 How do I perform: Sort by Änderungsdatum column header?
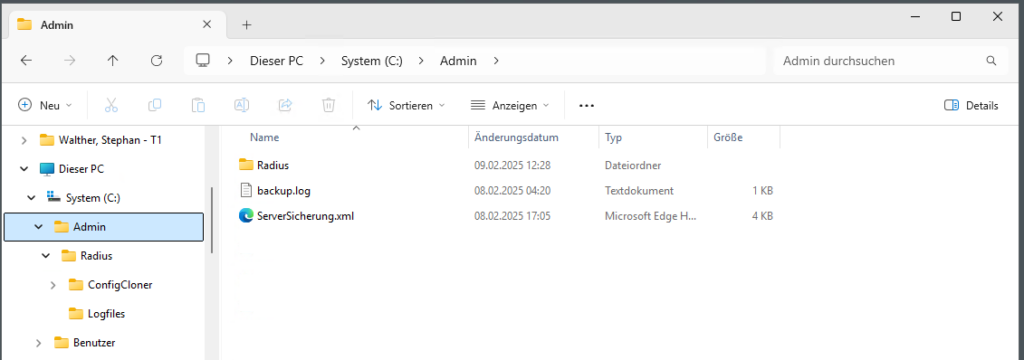click(x=516, y=138)
